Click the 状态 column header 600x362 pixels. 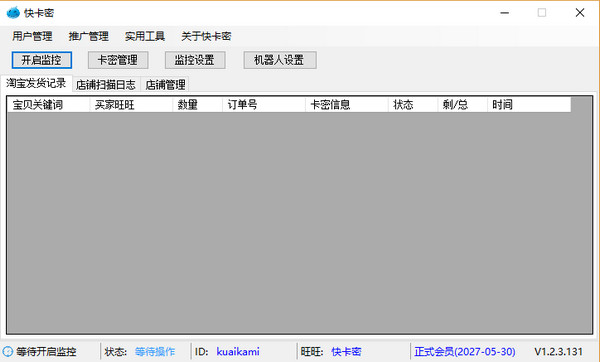[413, 104]
